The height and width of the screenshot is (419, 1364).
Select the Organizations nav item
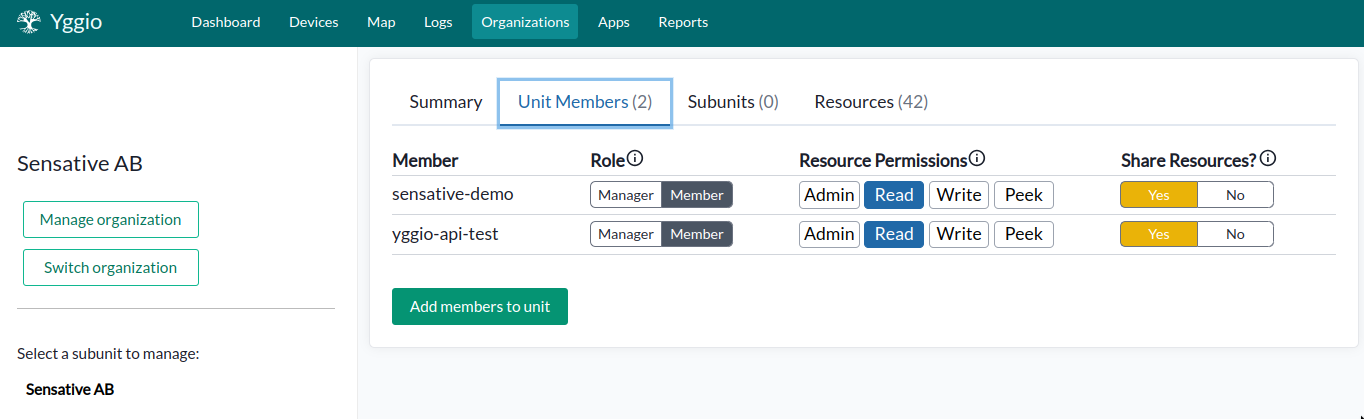[525, 22]
